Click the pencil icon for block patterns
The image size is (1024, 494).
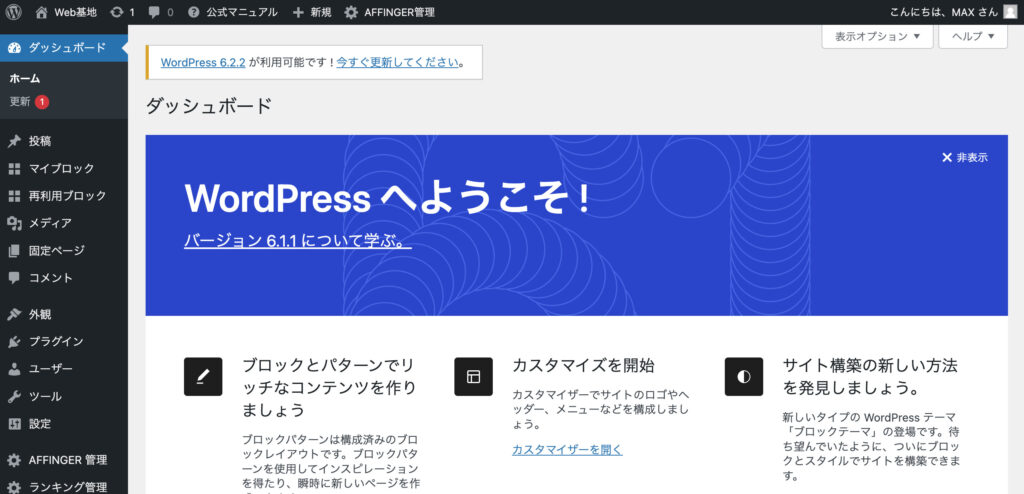[203, 376]
